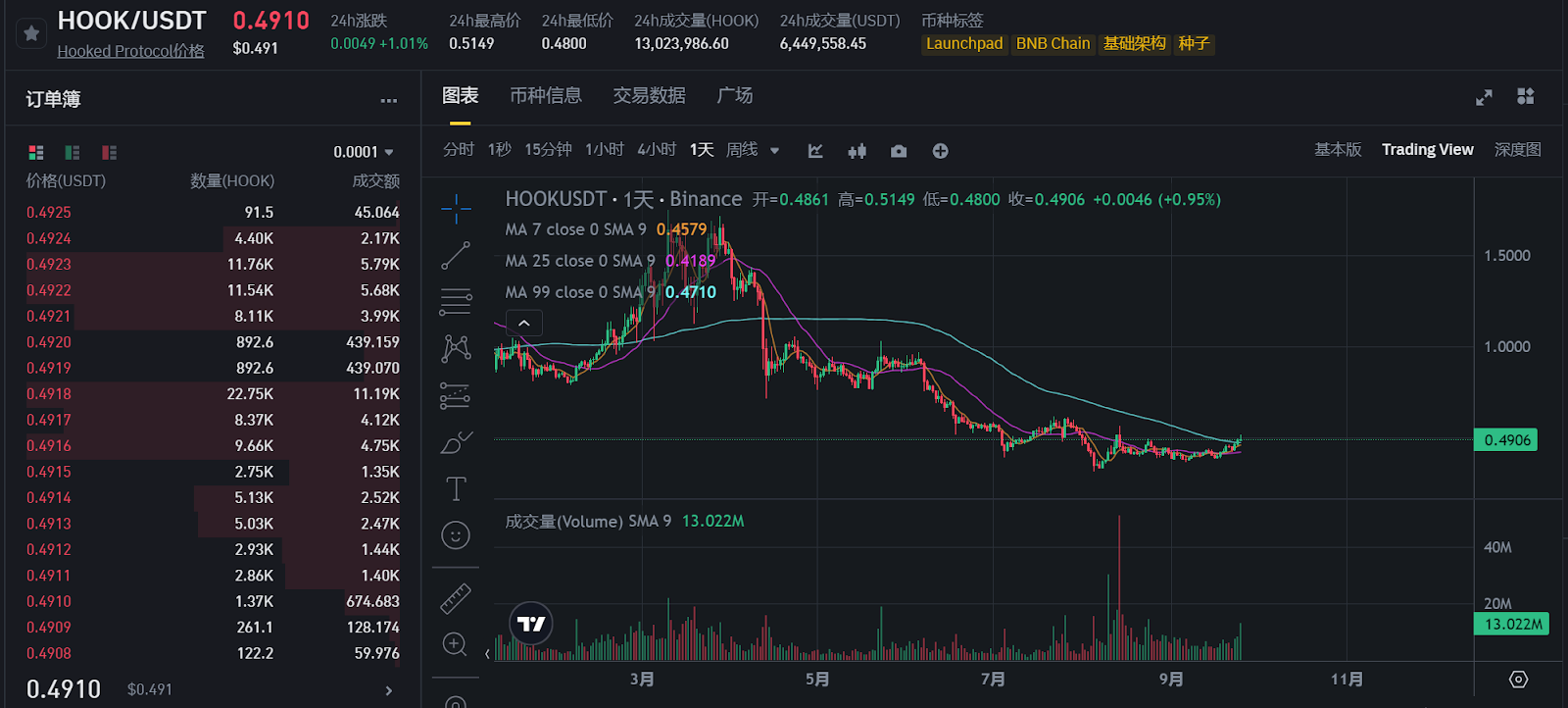
Task: Select the brush drawing tool
Action: [456, 442]
